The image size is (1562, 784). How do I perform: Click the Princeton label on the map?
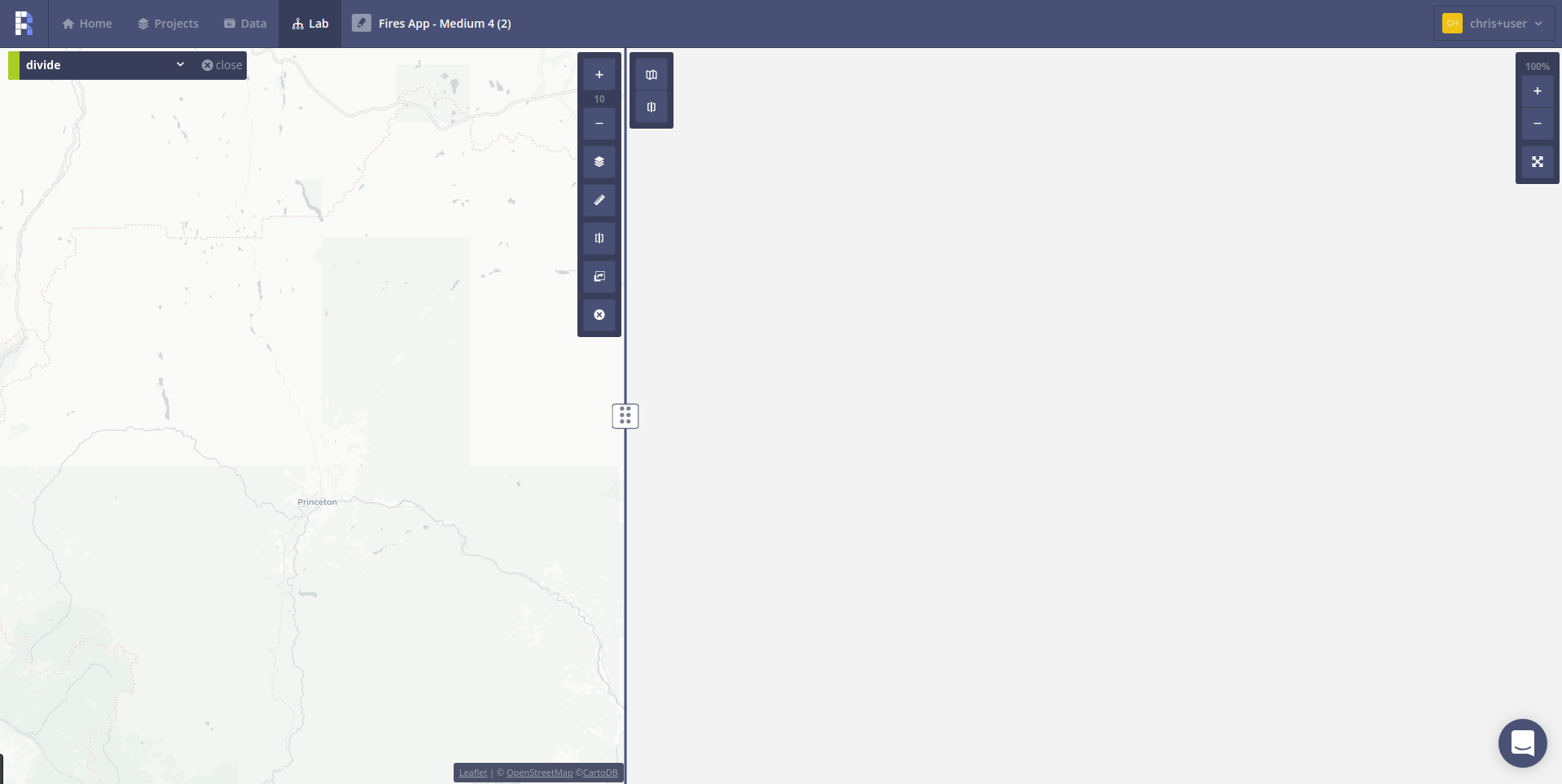click(318, 502)
